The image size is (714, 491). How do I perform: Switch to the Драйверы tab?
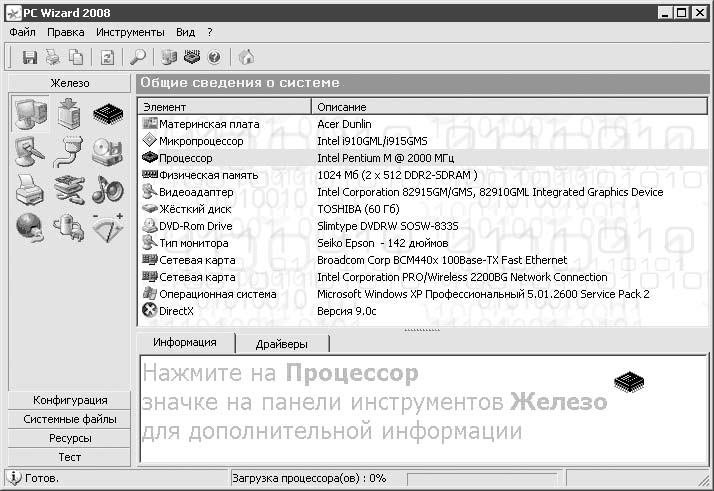click(x=281, y=343)
